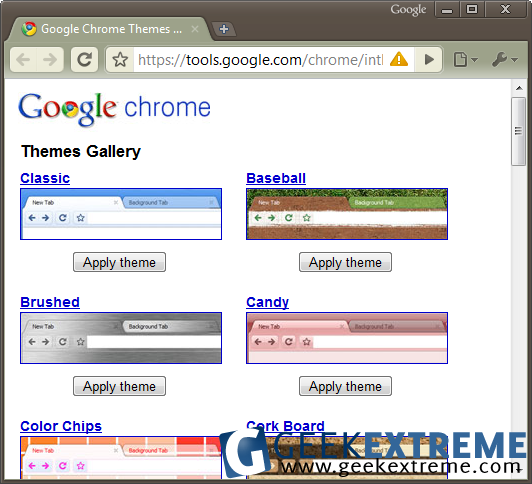532x484 pixels.
Task: Click the Go play arrow button
Action: tap(429, 60)
